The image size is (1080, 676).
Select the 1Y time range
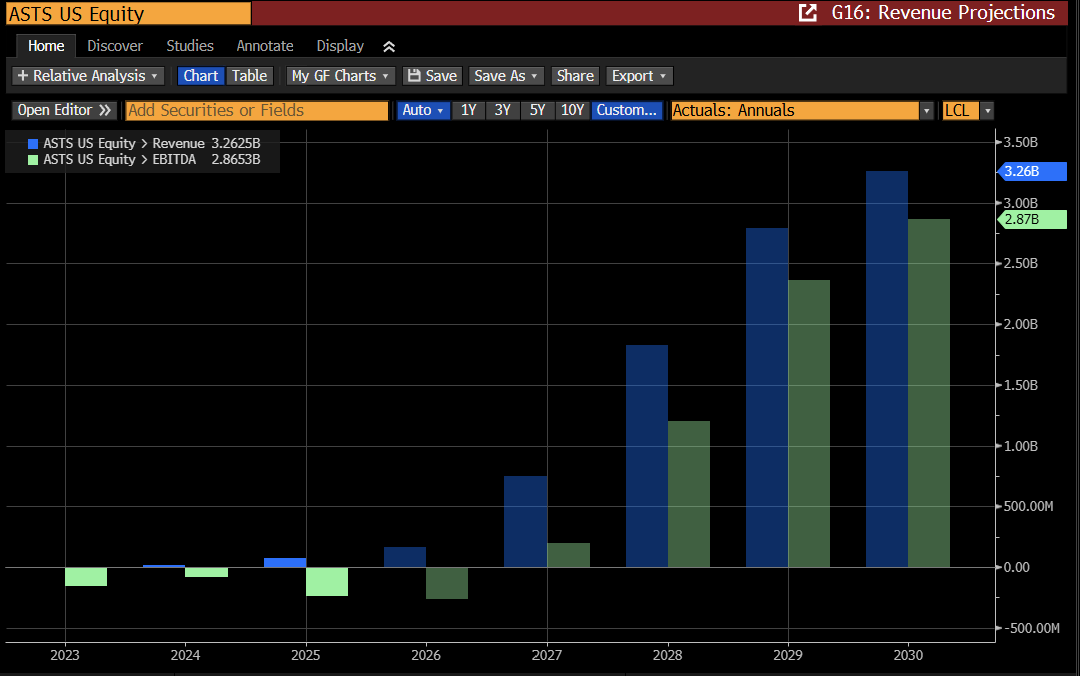(468, 110)
